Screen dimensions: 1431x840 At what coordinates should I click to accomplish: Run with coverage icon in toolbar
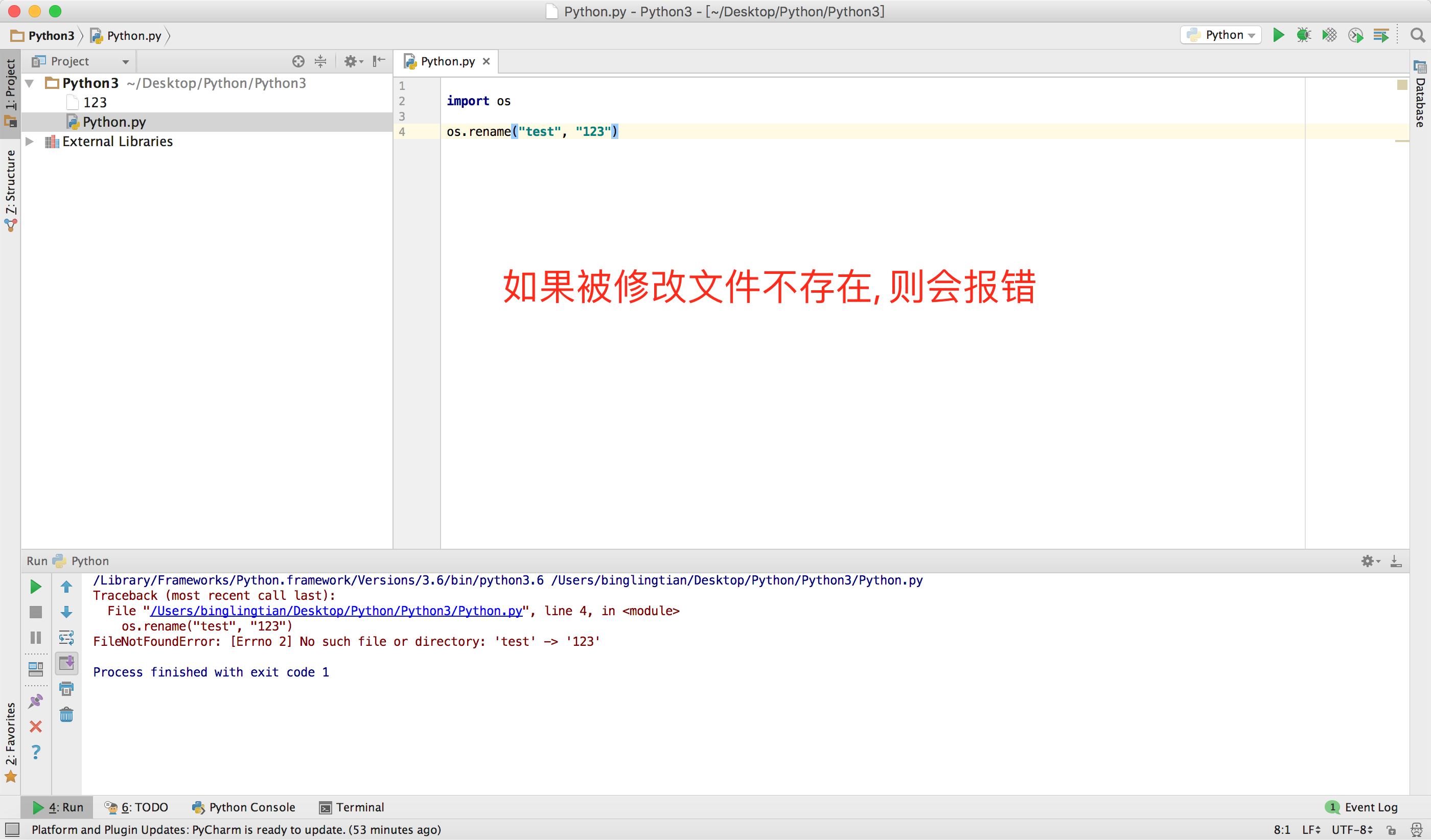[1329, 35]
